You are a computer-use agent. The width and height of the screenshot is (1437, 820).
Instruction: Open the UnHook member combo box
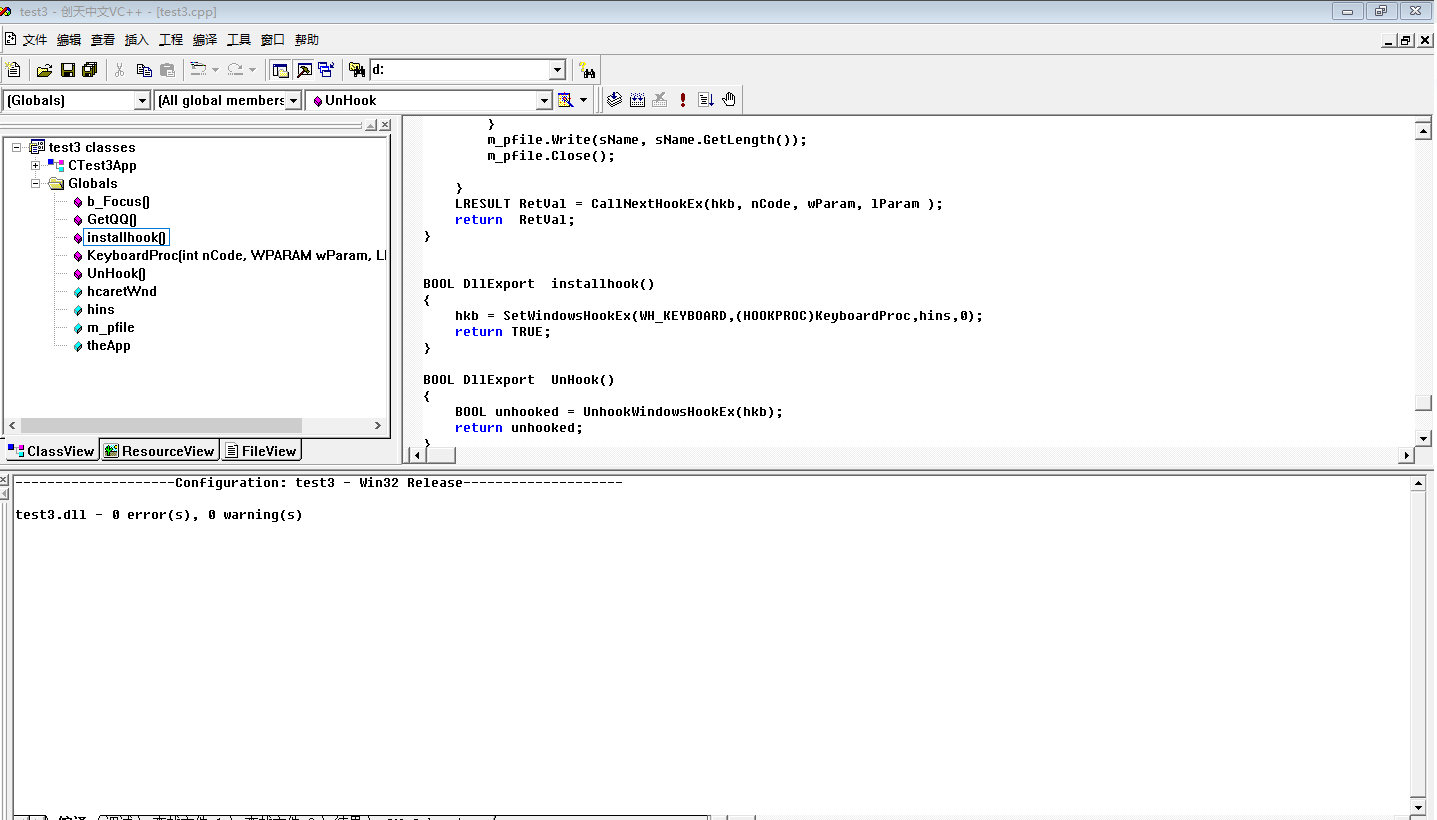point(429,100)
